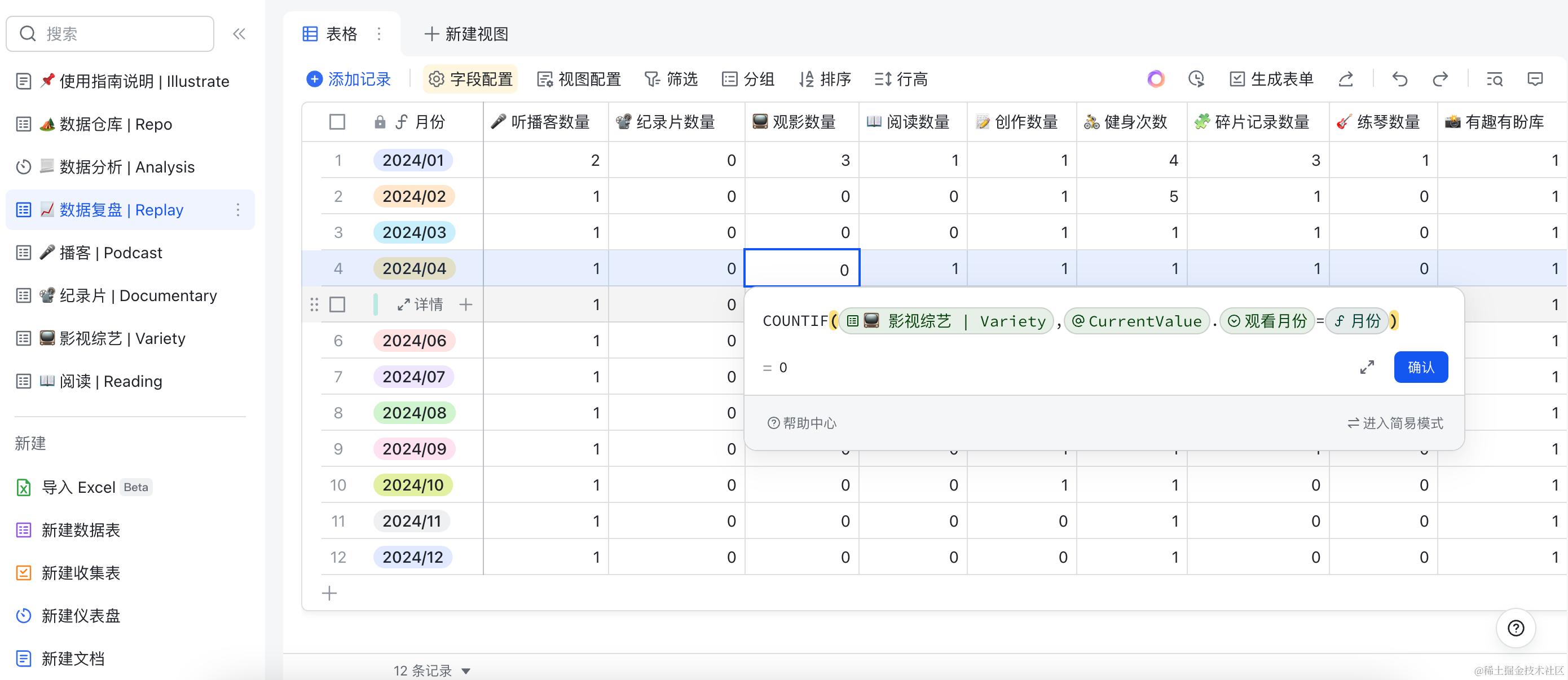The image size is (1568, 680).
Task: Open the 影视综艺 Variety table in sidebar
Action: [x=122, y=338]
